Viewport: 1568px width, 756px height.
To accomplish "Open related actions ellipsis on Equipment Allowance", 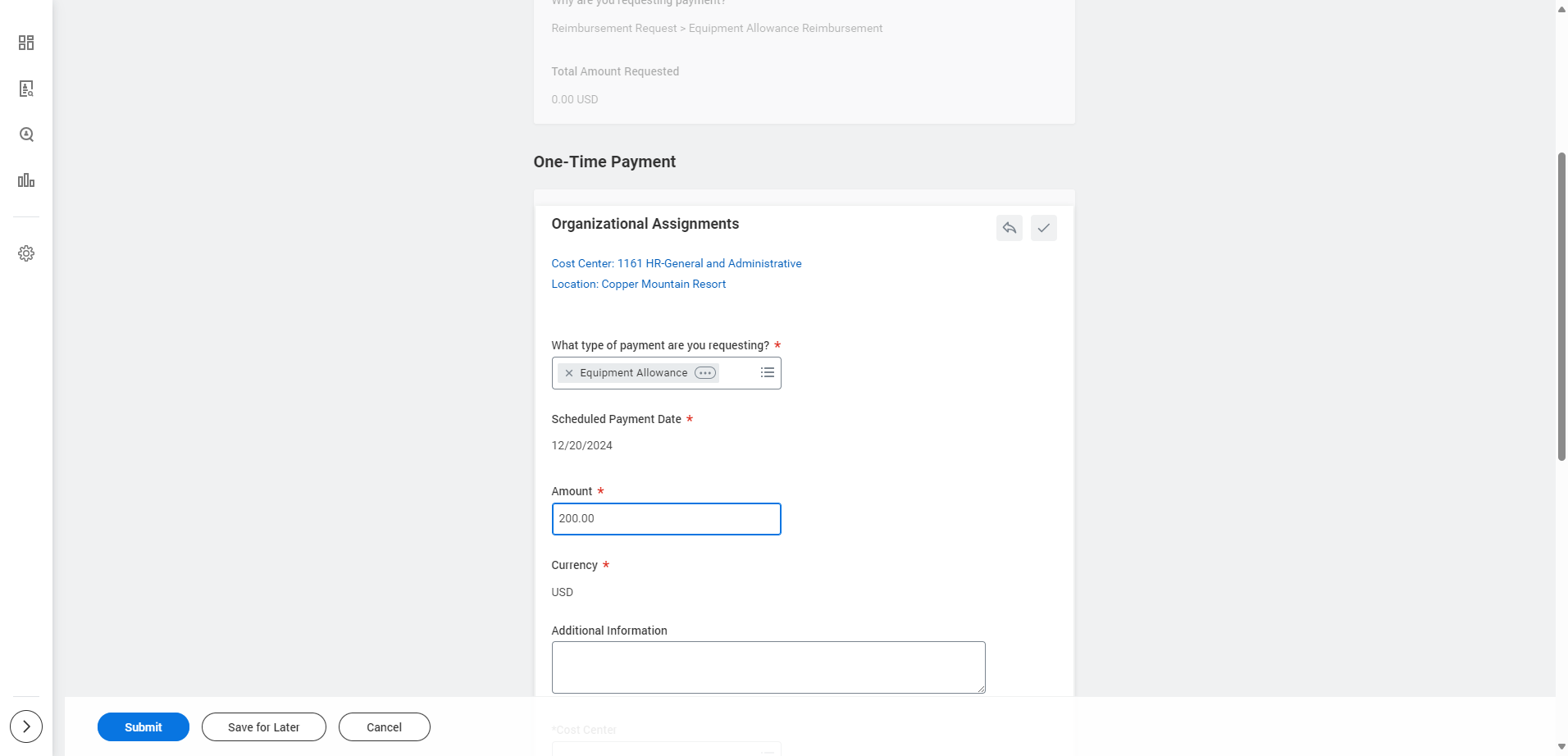I will click(x=705, y=373).
